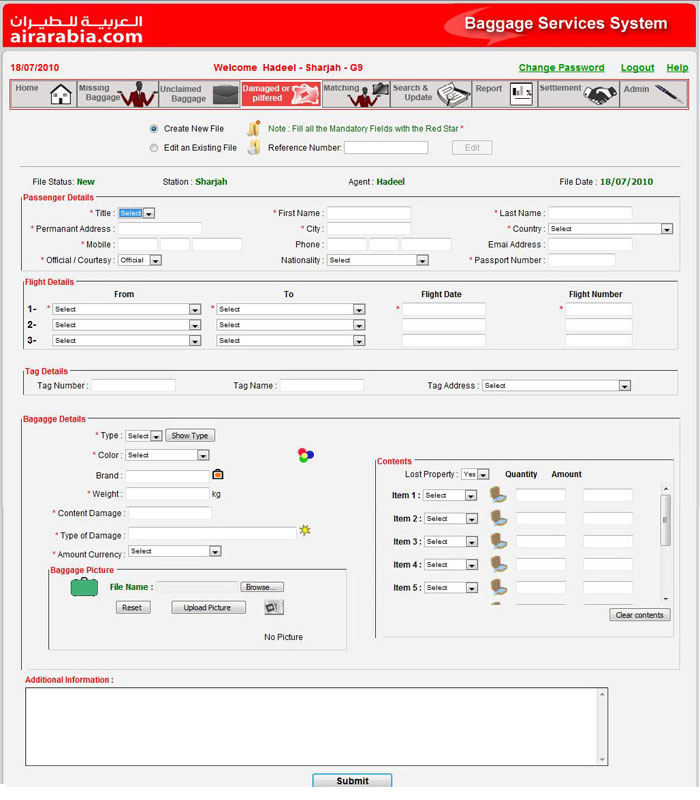The width and height of the screenshot is (700, 800).
Task: Expand the Nationality dropdown
Action: click(378, 260)
